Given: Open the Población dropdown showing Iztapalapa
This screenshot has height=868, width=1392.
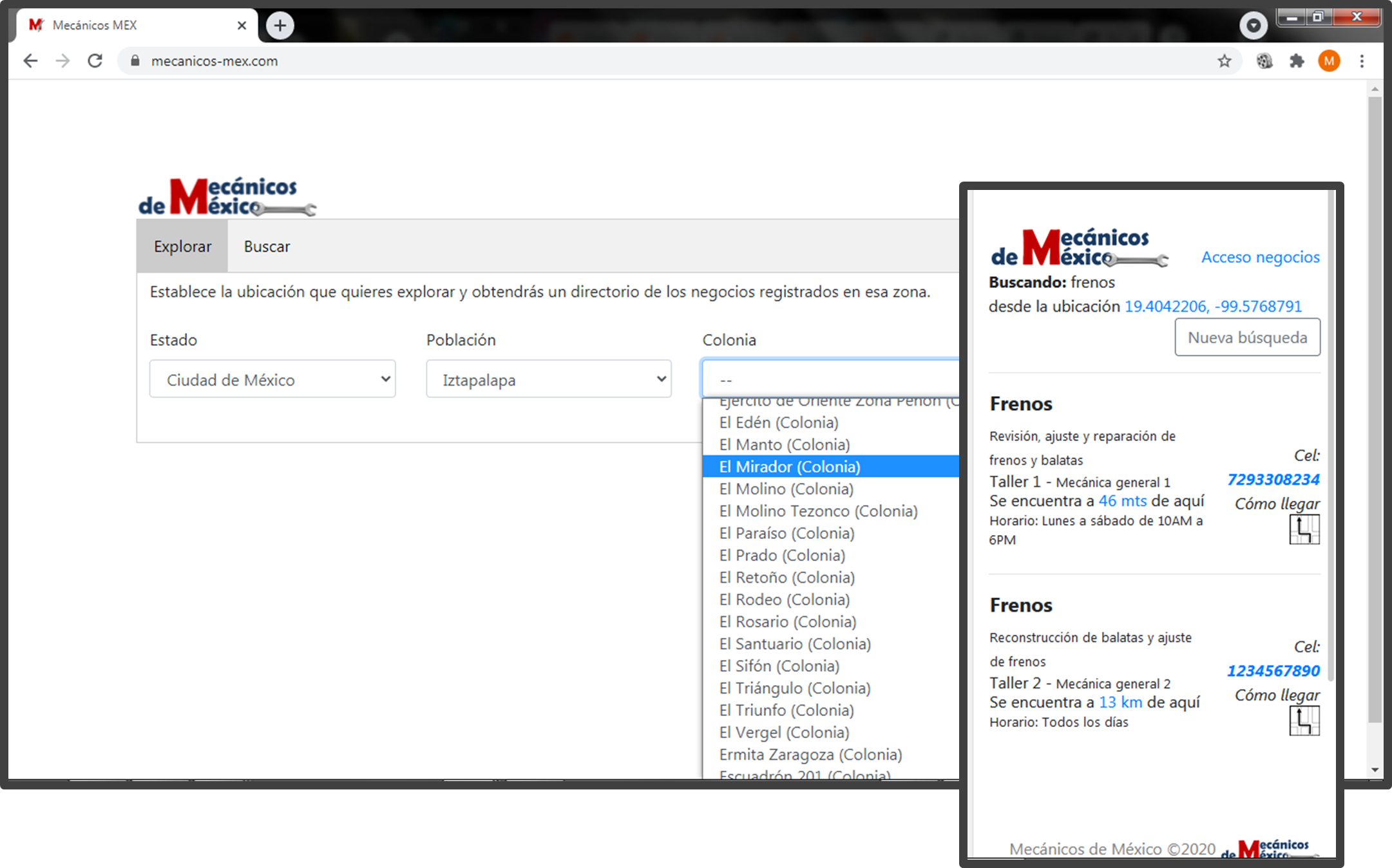Looking at the screenshot, I should [x=549, y=379].
